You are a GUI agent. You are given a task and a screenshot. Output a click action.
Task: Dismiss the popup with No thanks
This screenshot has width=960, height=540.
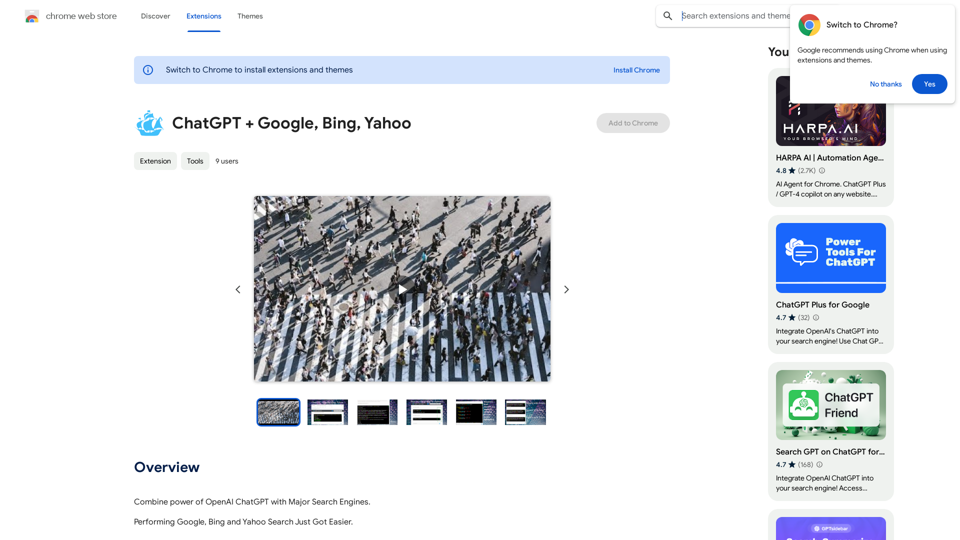coord(885,84)
